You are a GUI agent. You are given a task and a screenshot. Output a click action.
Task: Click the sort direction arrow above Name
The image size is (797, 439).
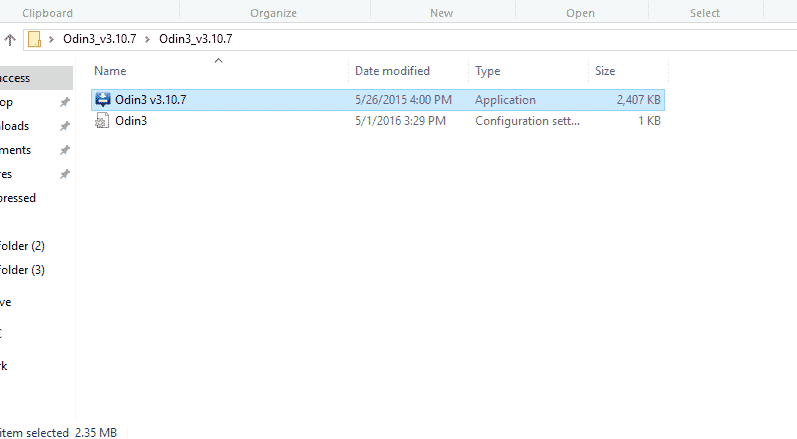219,60
